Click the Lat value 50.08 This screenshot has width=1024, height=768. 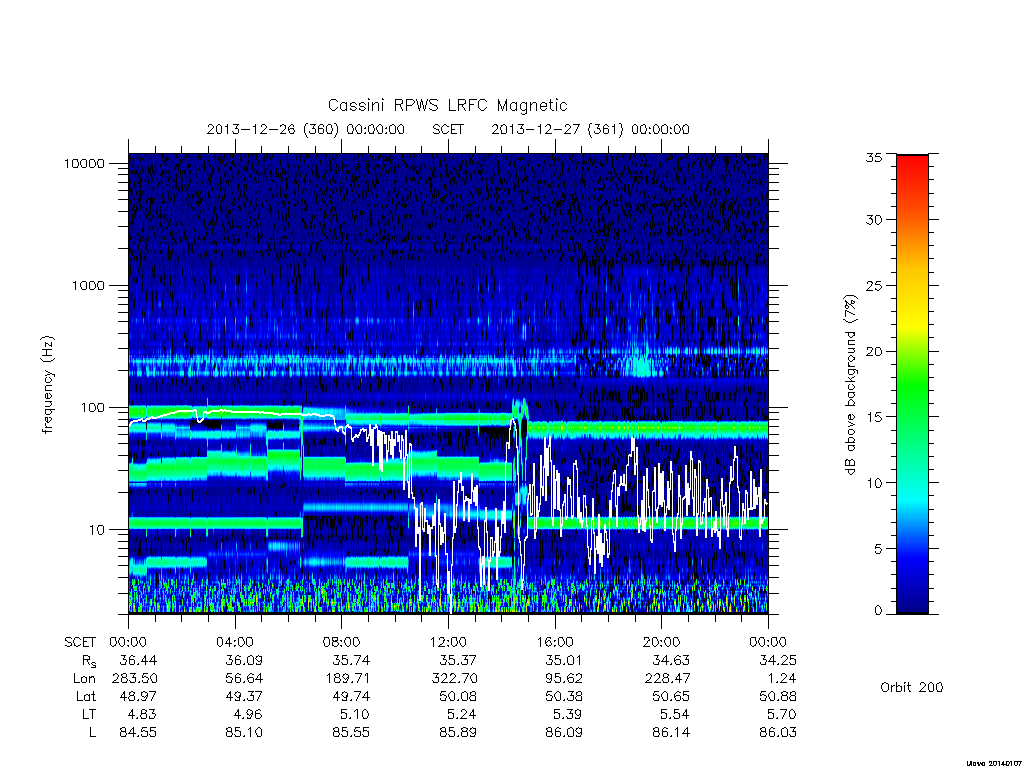click(x=458, y=696)
